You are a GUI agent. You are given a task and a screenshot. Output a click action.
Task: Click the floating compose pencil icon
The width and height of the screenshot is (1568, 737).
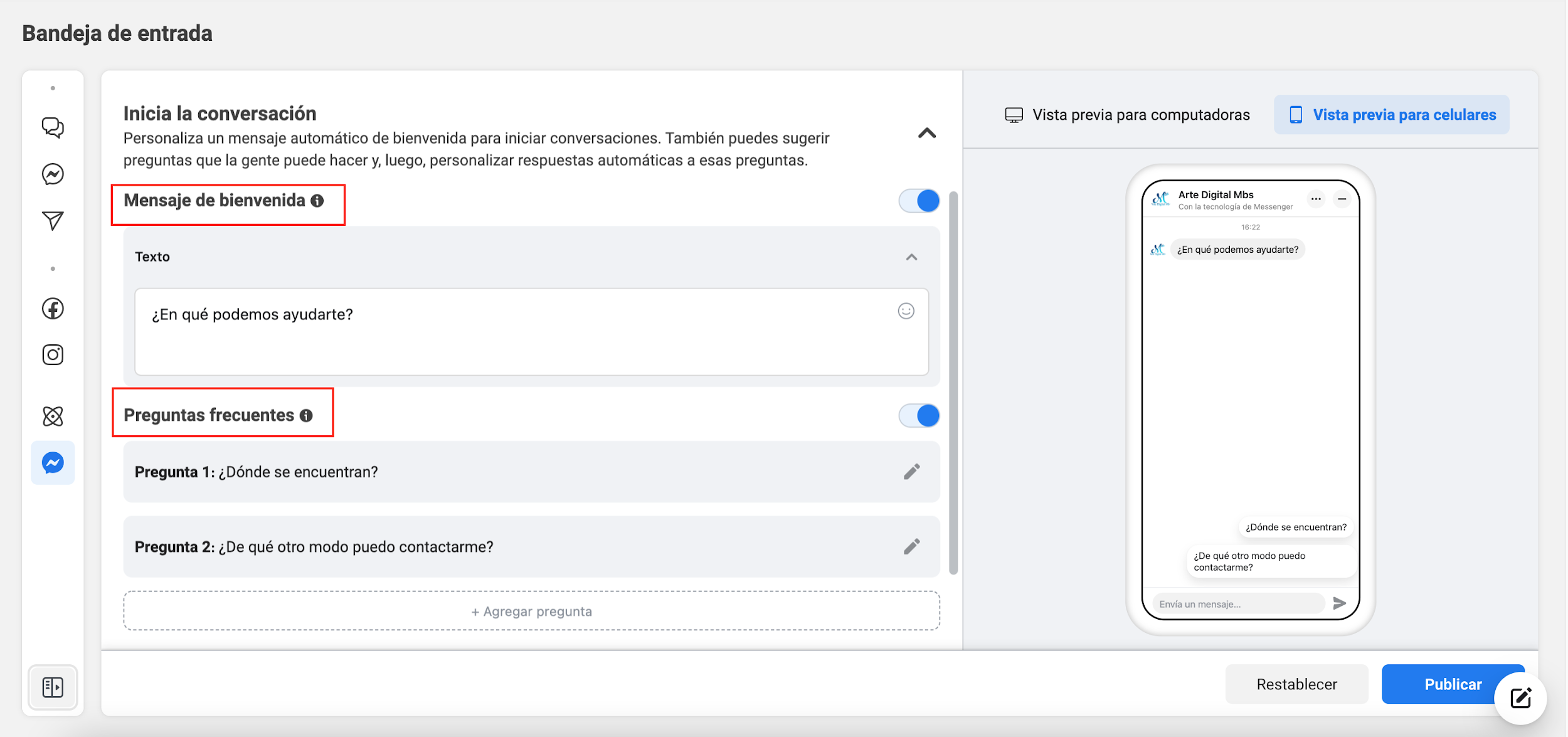(1521, 698)
